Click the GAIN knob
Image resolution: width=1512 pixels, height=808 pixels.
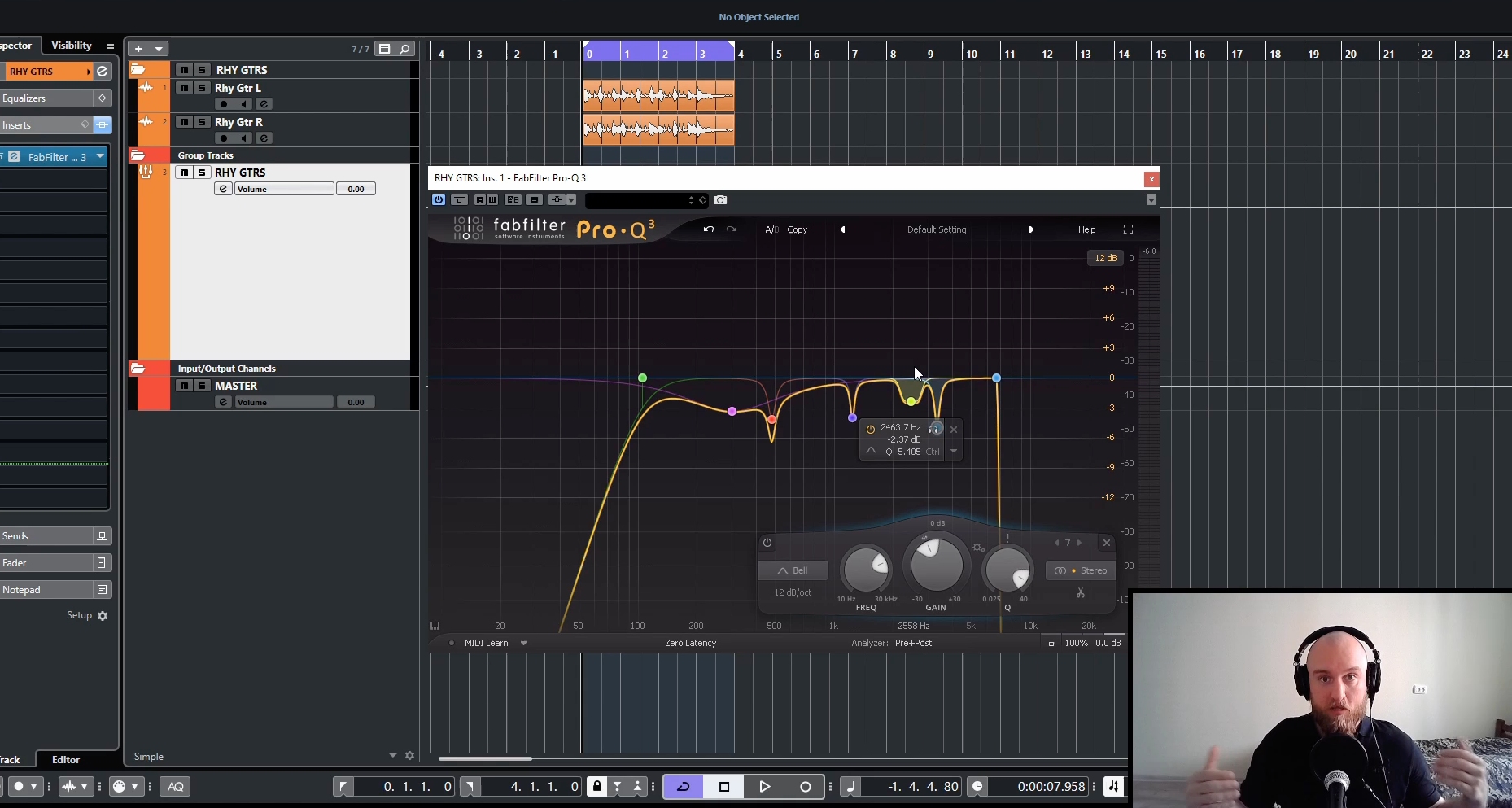(936, 565)
